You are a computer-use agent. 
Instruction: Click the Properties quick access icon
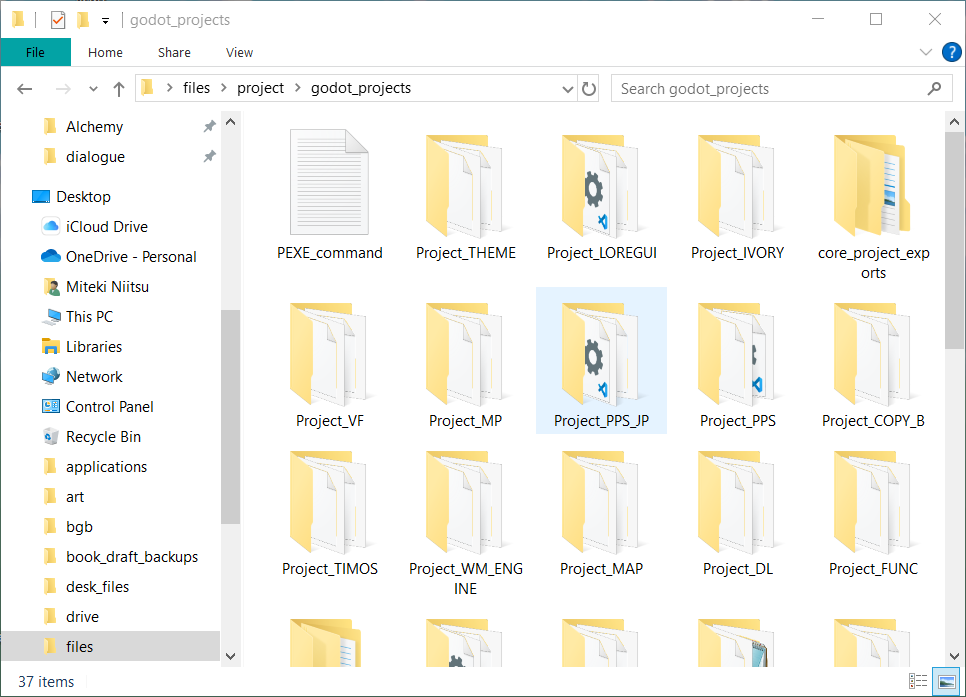click(58, 20)
